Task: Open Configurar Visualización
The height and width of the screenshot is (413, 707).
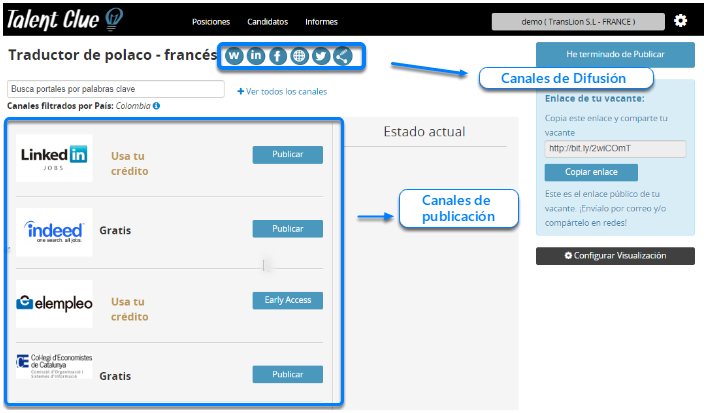Action: (x=615, y=256)
